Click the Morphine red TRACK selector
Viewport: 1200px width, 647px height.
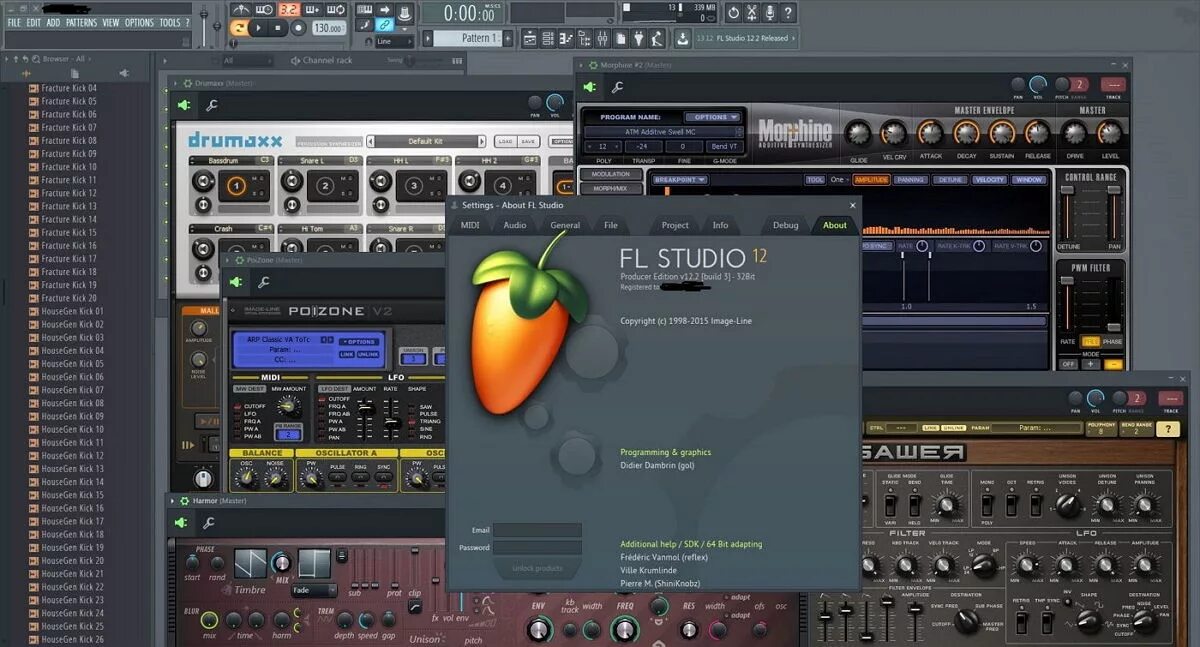point(1112,85)
